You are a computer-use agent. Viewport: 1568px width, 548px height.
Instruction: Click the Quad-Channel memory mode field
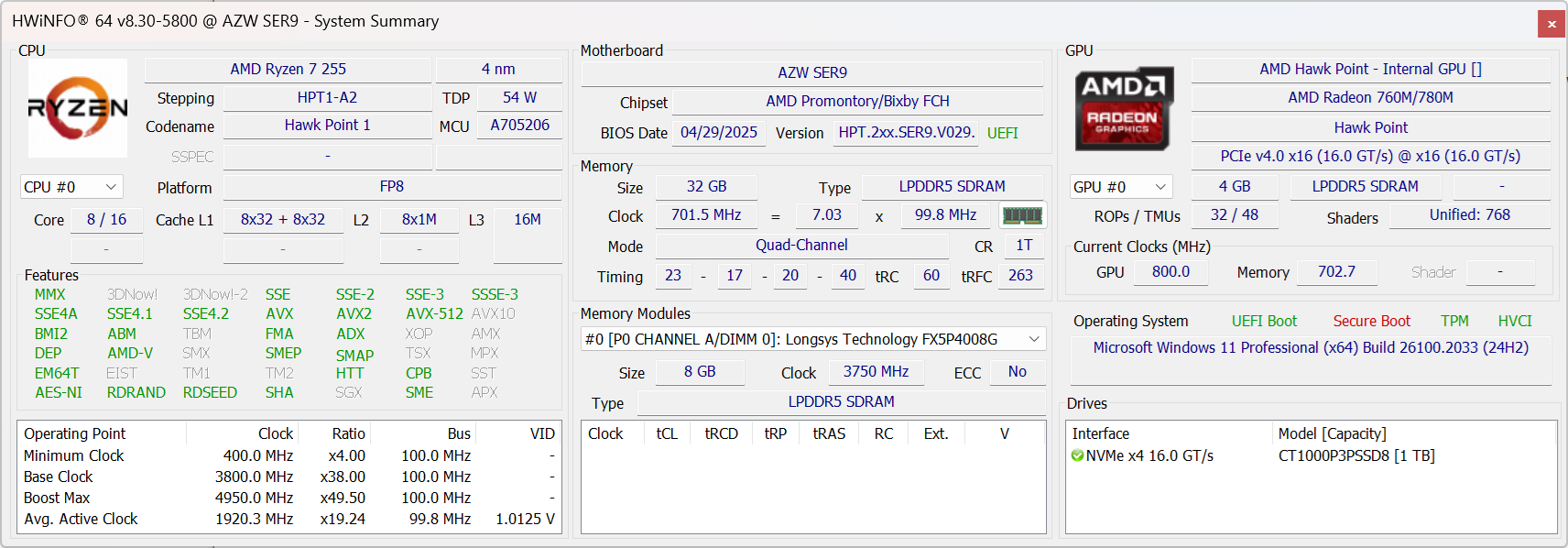pos(801,246)
